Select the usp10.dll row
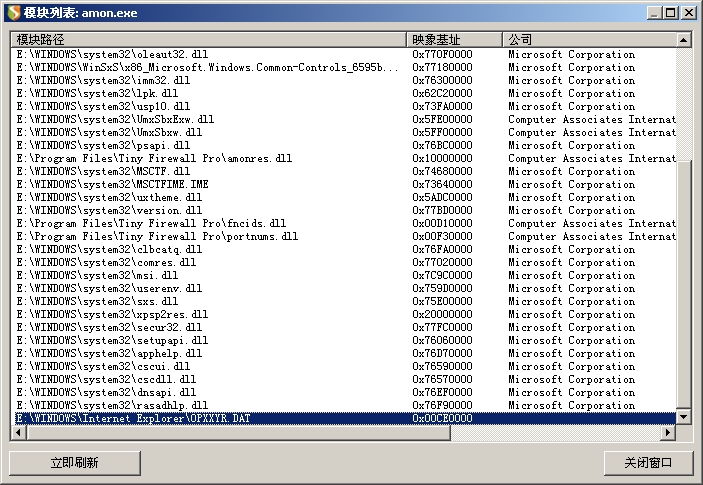This screenshot has width=703, height=485. click(344, 106)
